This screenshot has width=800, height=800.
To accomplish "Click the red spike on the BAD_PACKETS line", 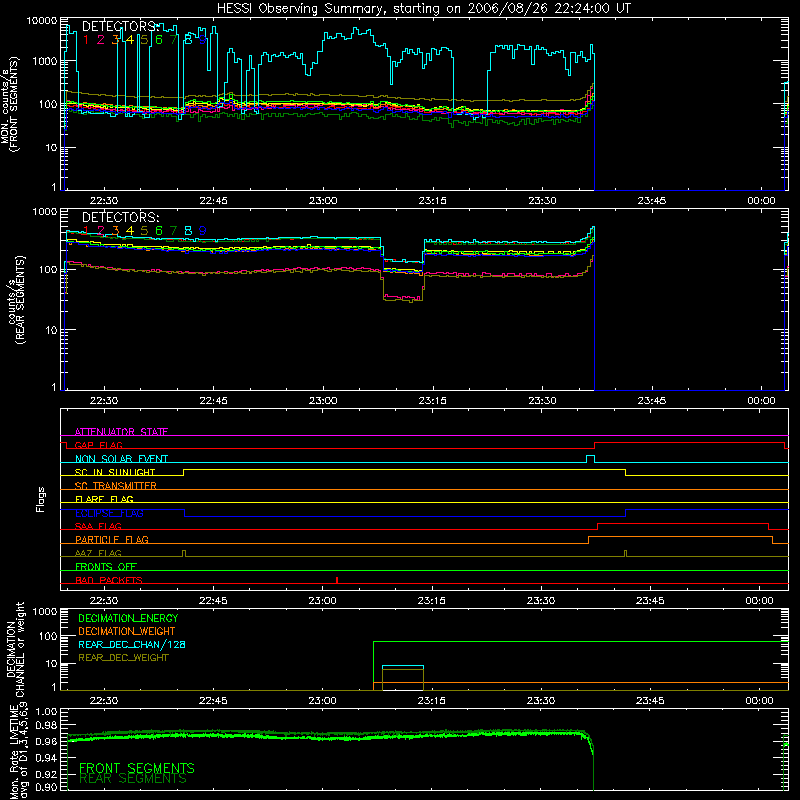I will point(337,580).
